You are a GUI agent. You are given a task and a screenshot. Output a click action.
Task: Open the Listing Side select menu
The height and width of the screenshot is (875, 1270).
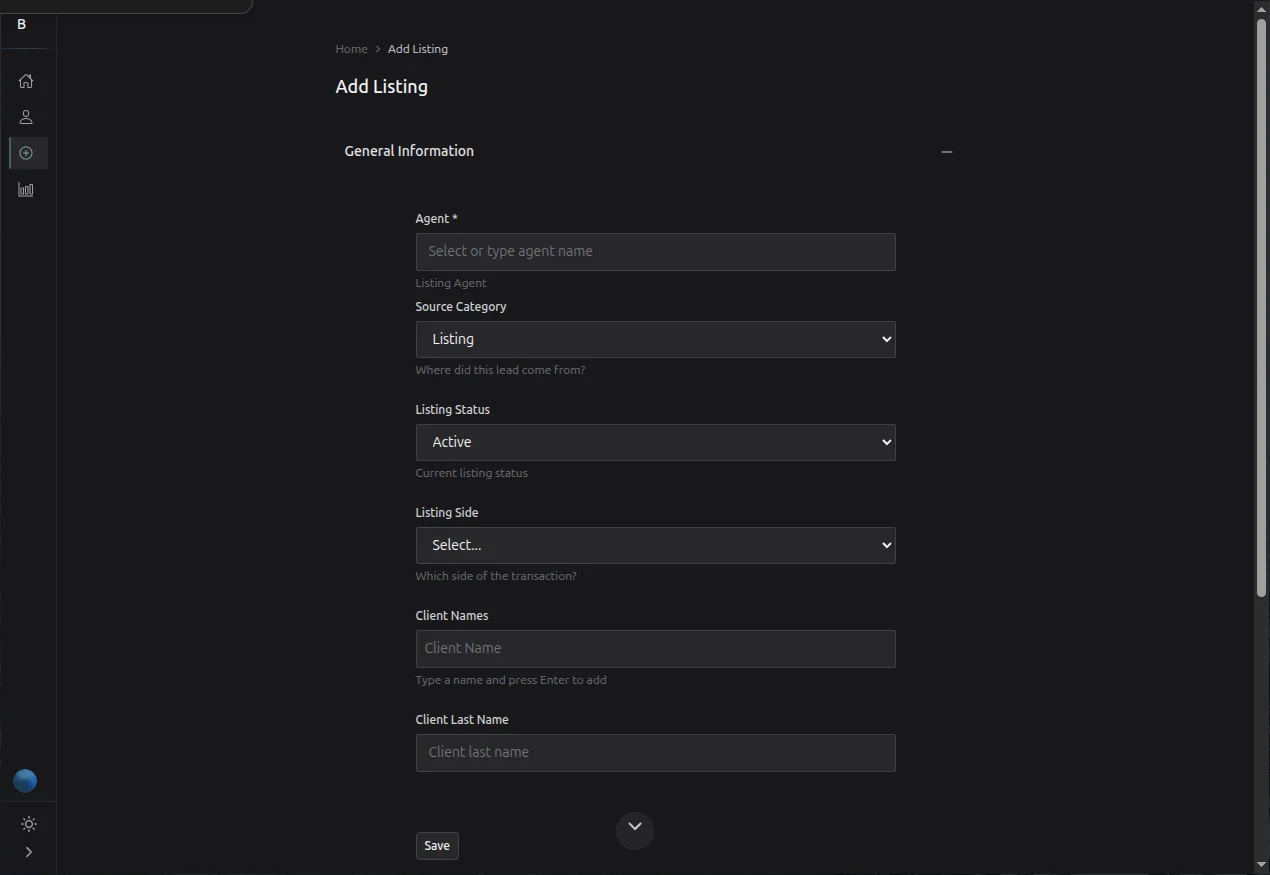[655, 545]
